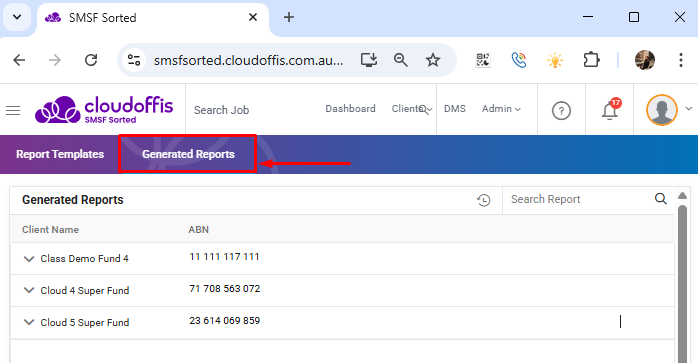Open the Clients menu
The image size is (698, 363).
click(412, 109)
